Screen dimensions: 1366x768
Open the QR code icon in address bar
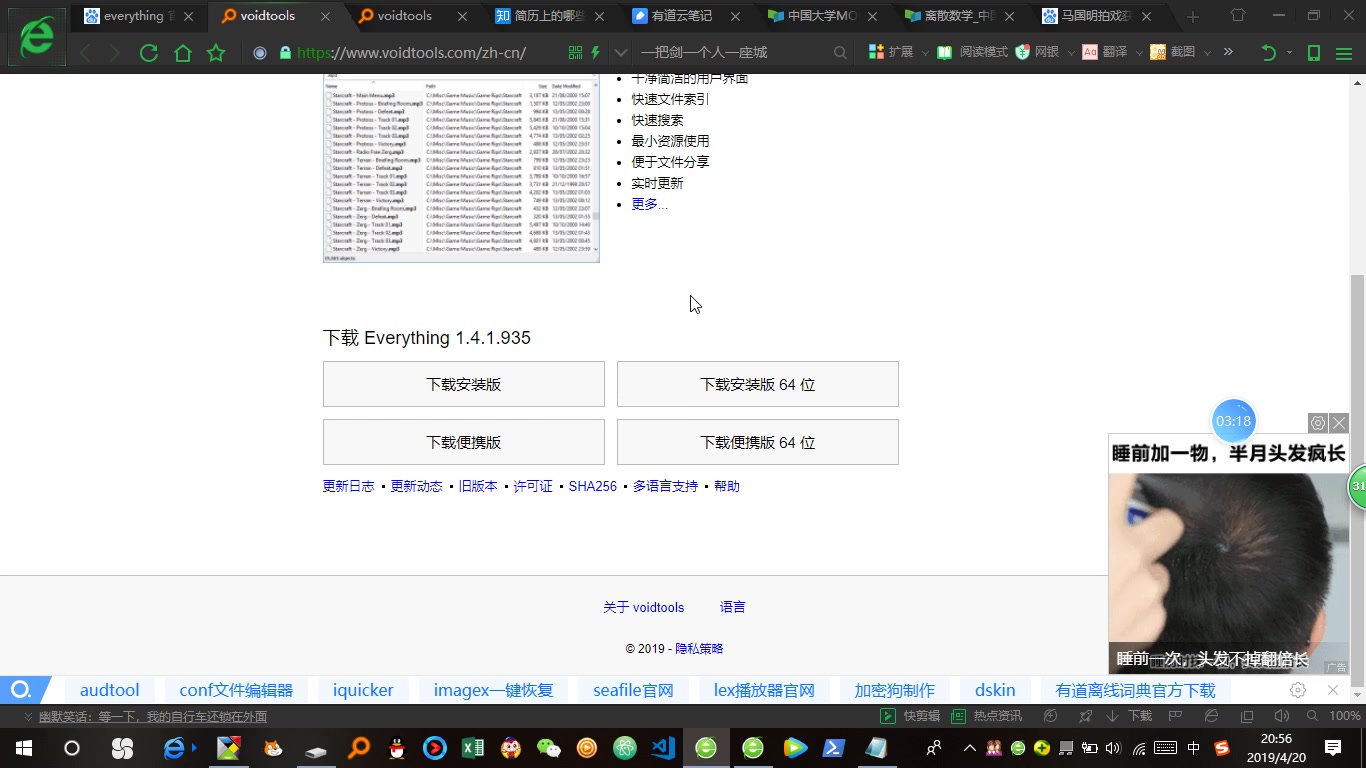(575, 53)
